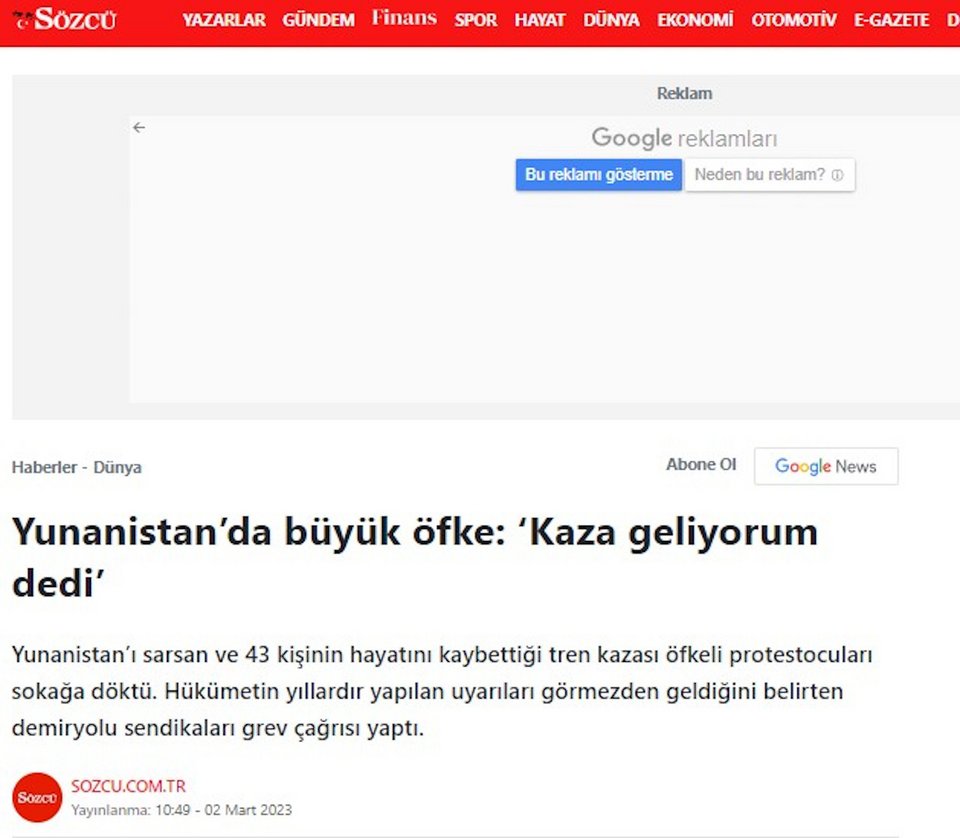The width and height of the screenshot is (960, 838).
Task: Open the HAYAT section
Action: 540,20
